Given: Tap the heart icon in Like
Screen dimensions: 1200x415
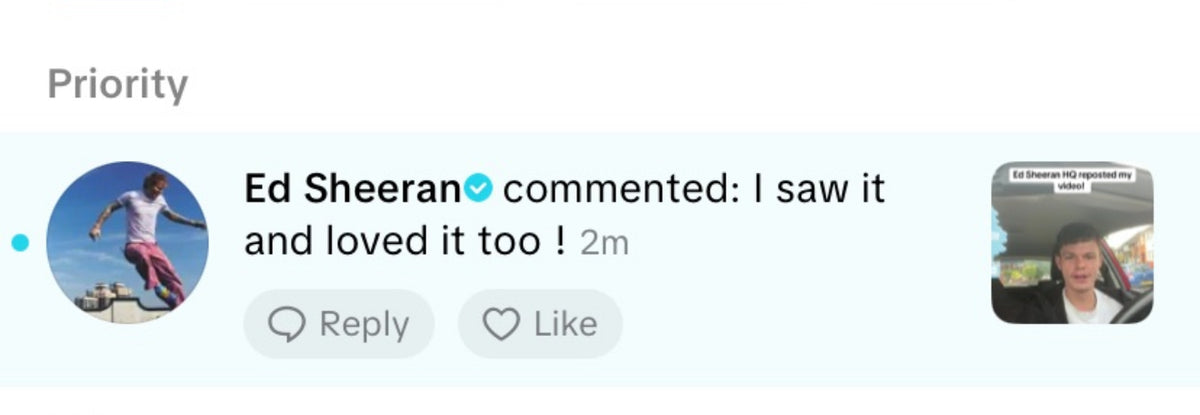Looking at the screenshot, I should click(x=501, y=324).
